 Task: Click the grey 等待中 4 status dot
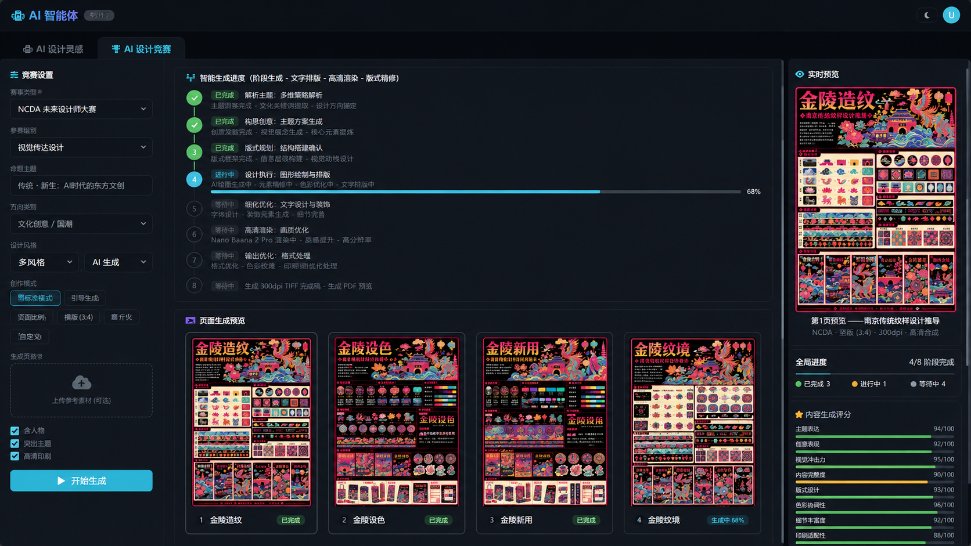tap(913, 384)
